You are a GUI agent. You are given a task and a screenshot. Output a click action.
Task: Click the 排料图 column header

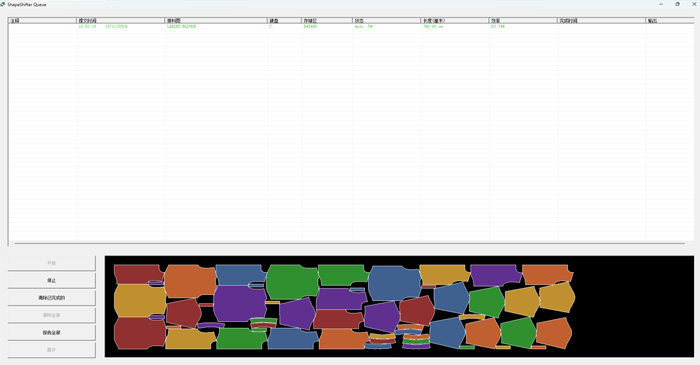click(216, 21)
